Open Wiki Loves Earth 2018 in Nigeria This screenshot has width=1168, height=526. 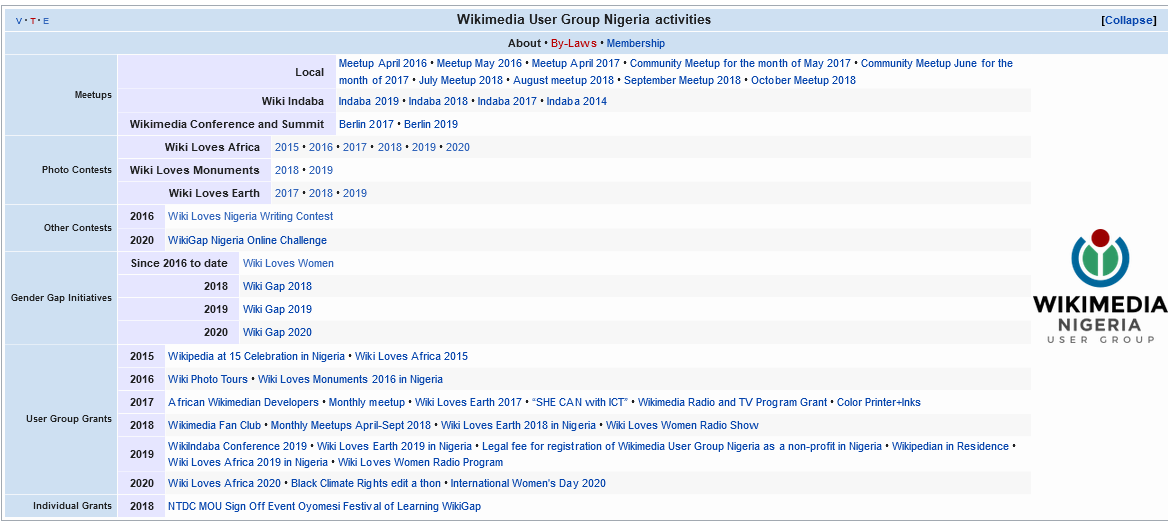518,425
